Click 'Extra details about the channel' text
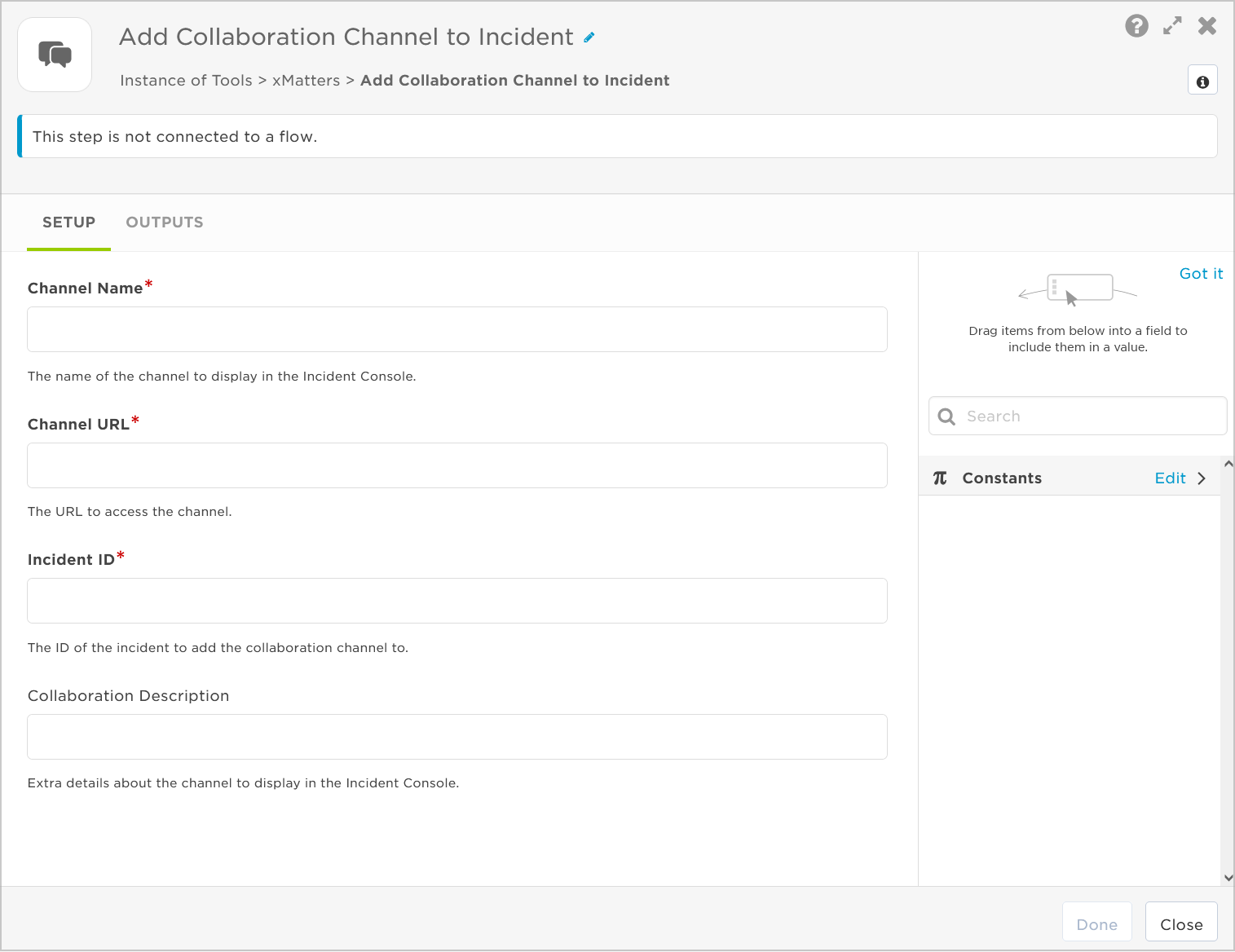 click(x=243, y=783)
